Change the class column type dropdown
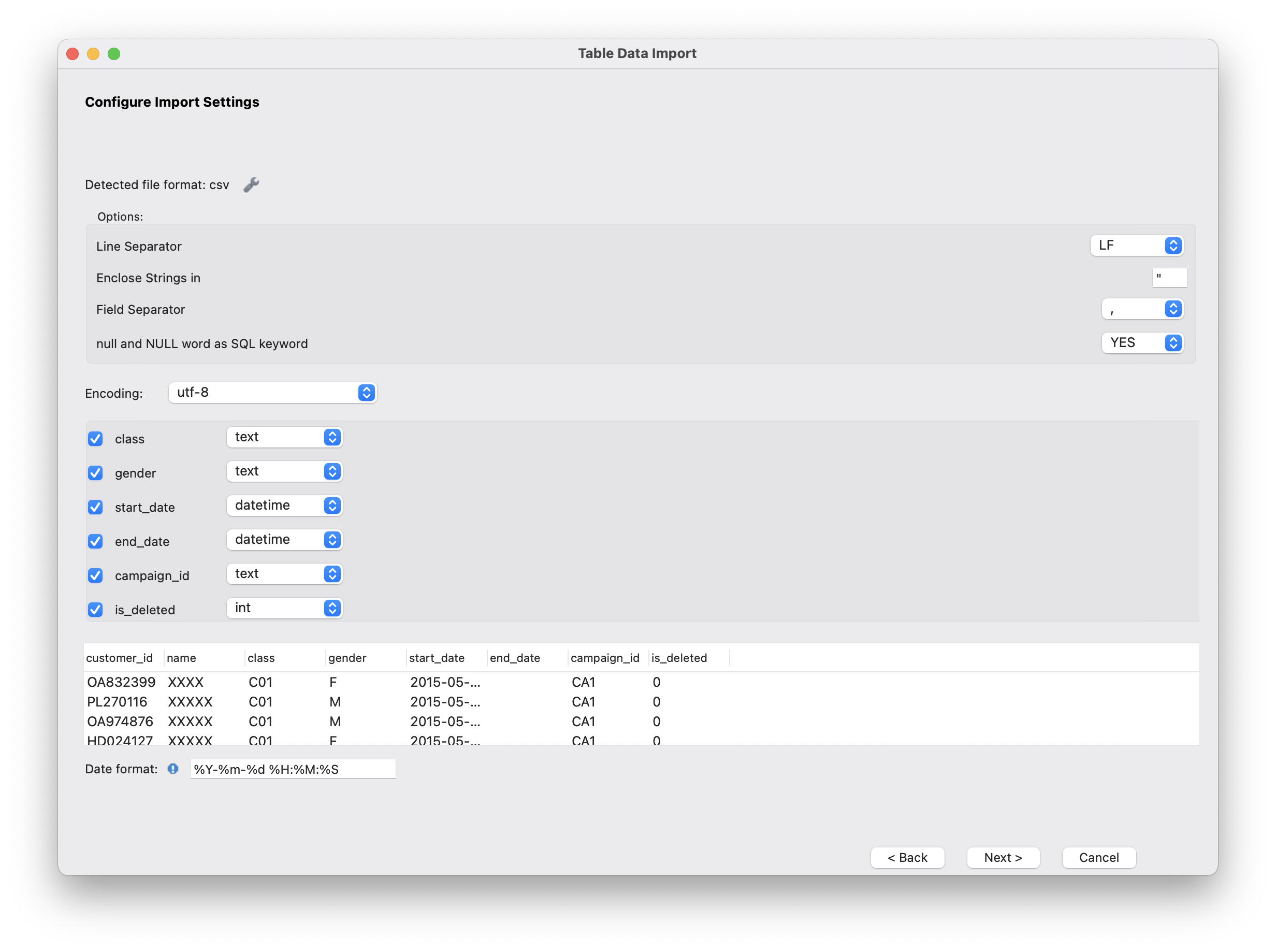Viewport: 1276px width, 952px height. coord(285,437)
